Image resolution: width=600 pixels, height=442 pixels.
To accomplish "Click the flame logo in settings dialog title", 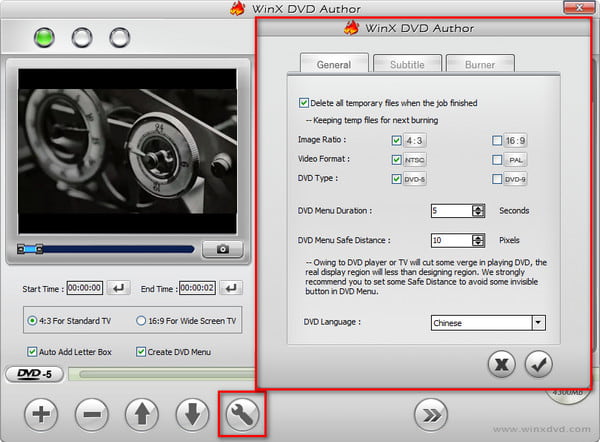I will tap(351, 28).
